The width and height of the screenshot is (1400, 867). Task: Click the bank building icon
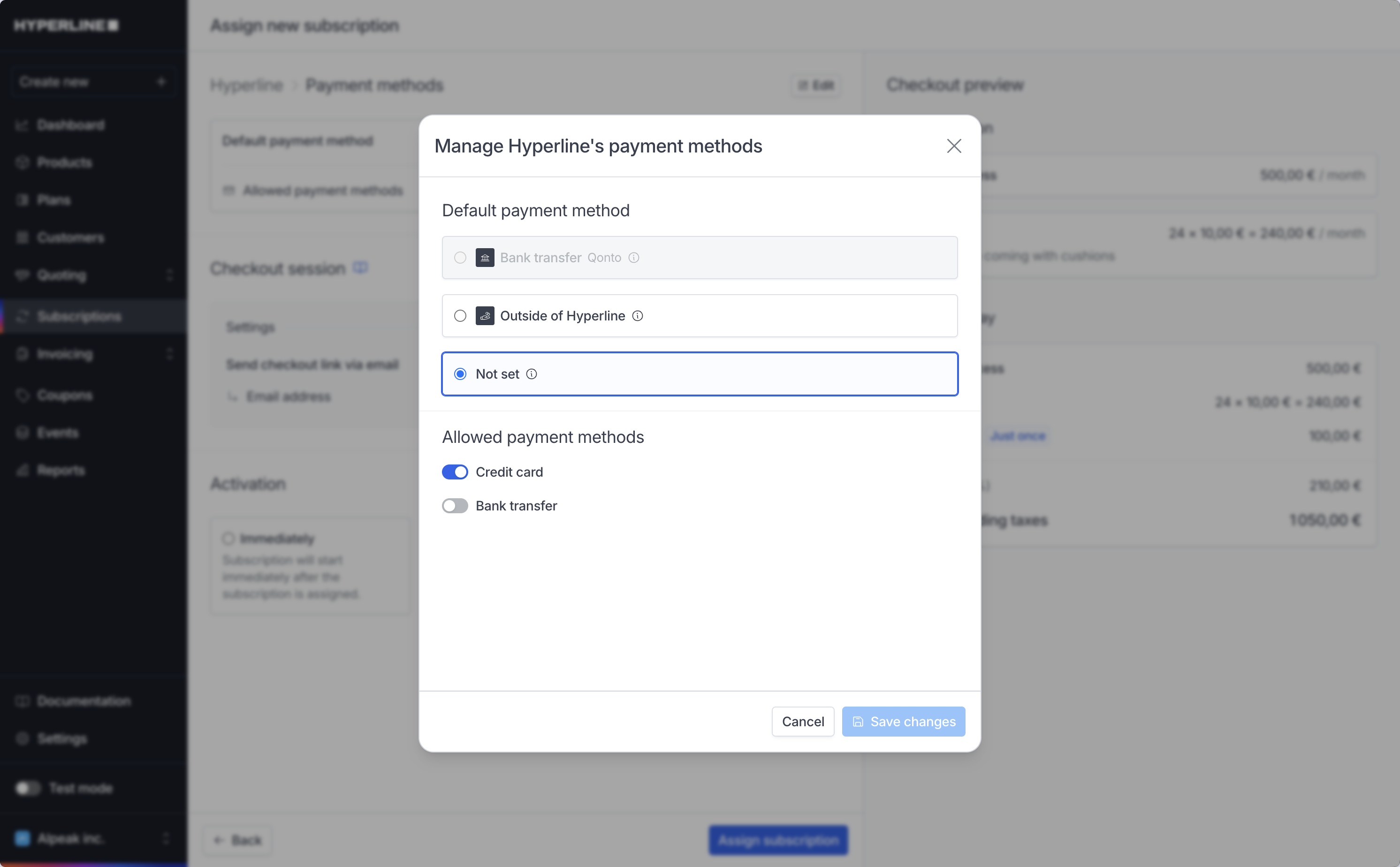pos(485,258)
